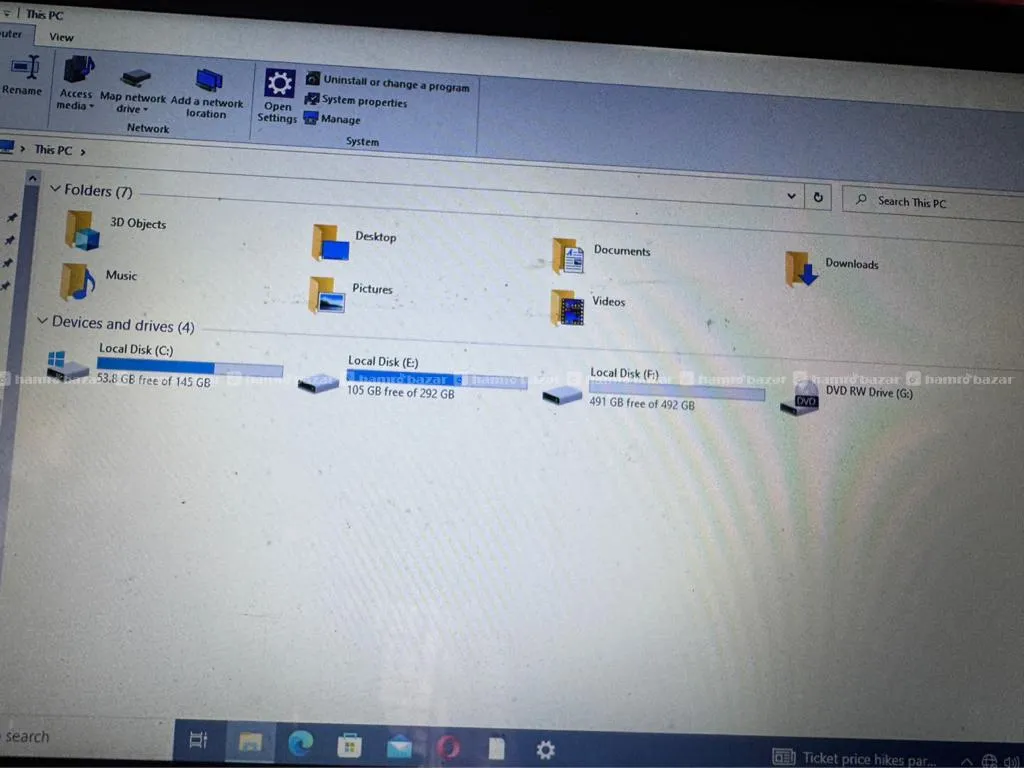Open the address bar history dropdown
Image resolution: width=1024 pixels, height=768 pixels.
[792, 197]
